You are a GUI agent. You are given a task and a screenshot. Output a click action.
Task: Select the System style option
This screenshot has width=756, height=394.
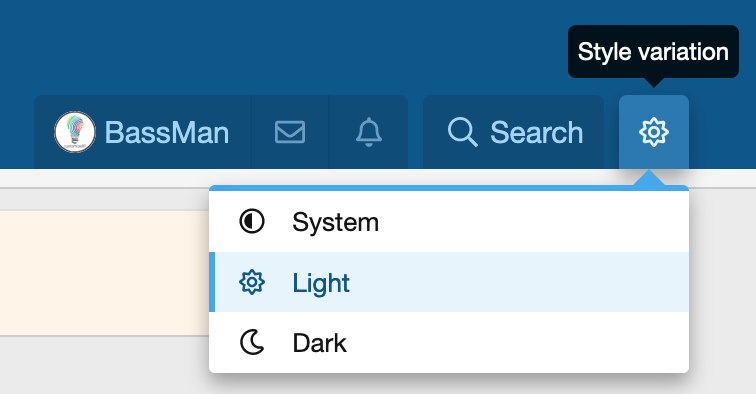tap(449, 222)
